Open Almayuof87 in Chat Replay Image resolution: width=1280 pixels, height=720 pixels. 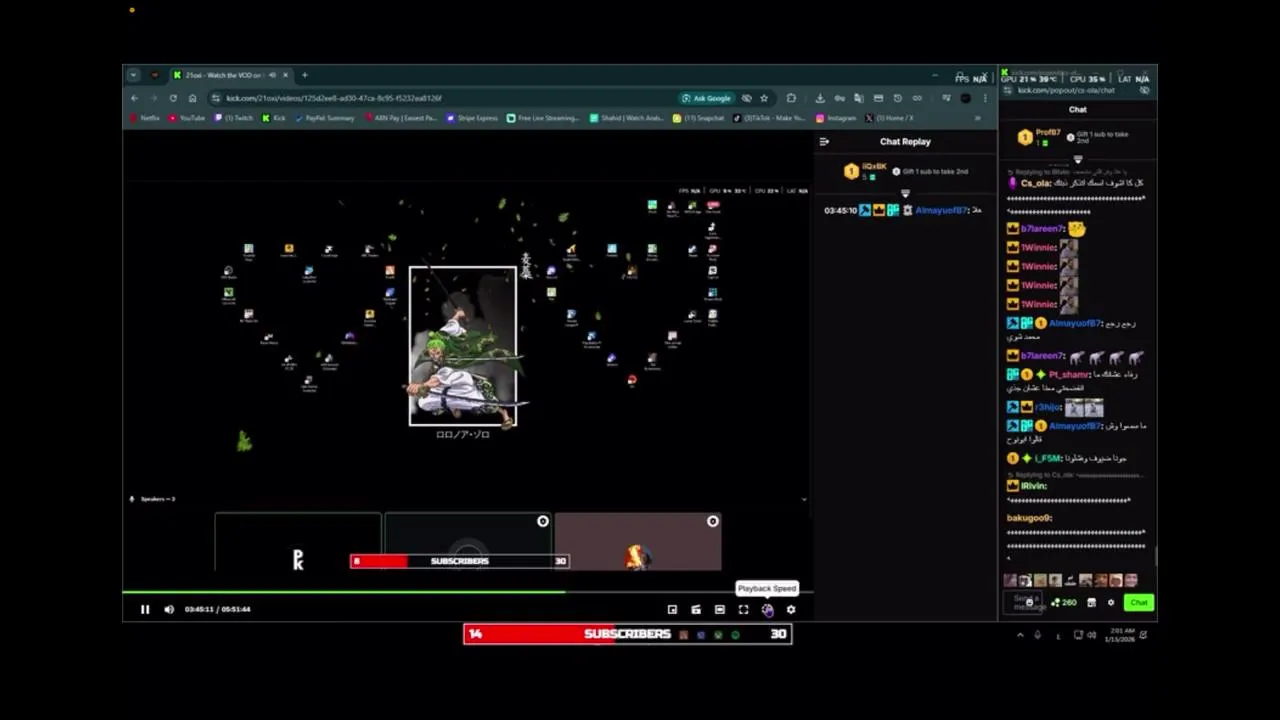[x=941, y=210]
